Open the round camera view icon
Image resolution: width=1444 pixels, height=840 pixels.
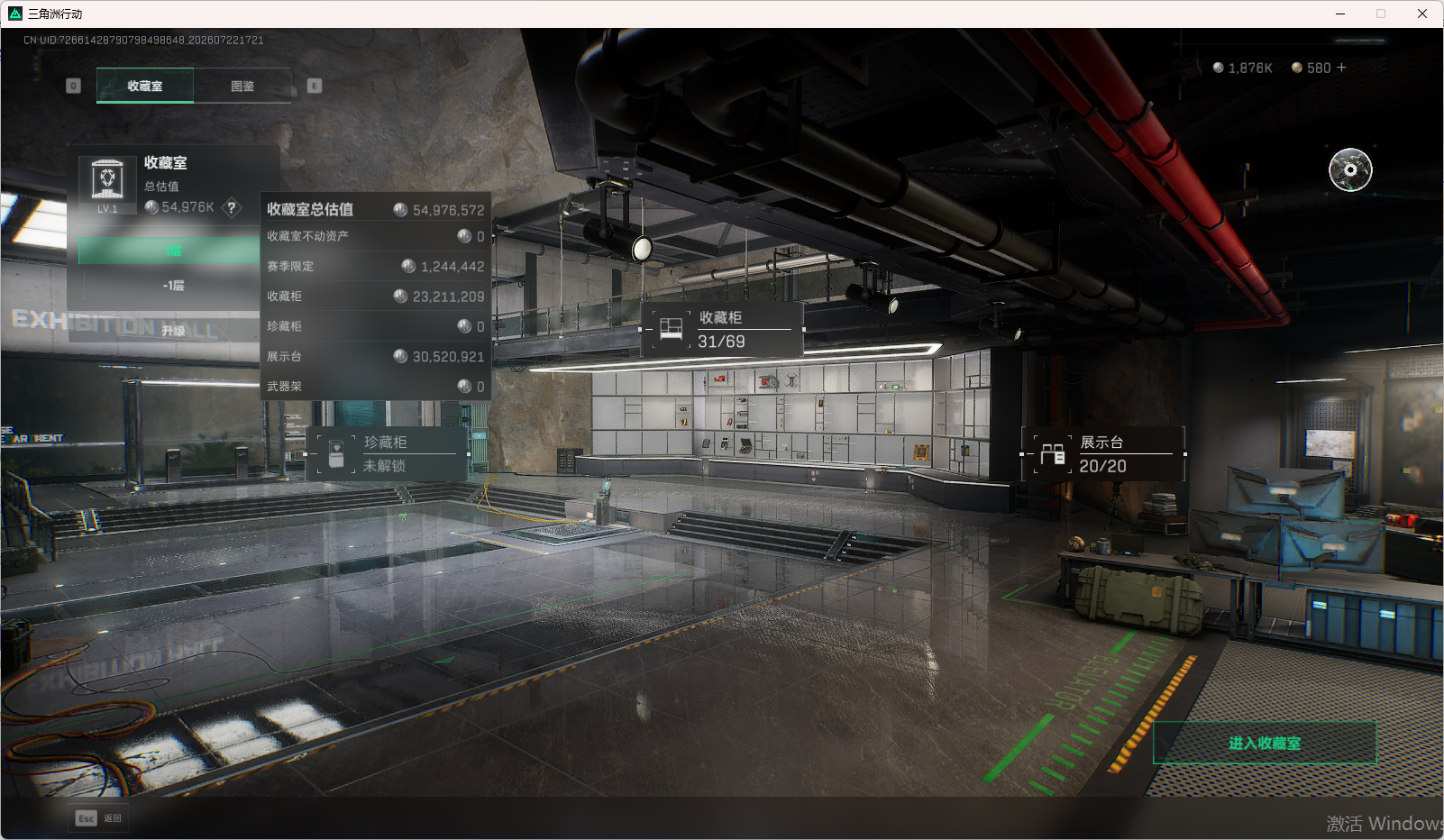click(x=1350, y=169)
